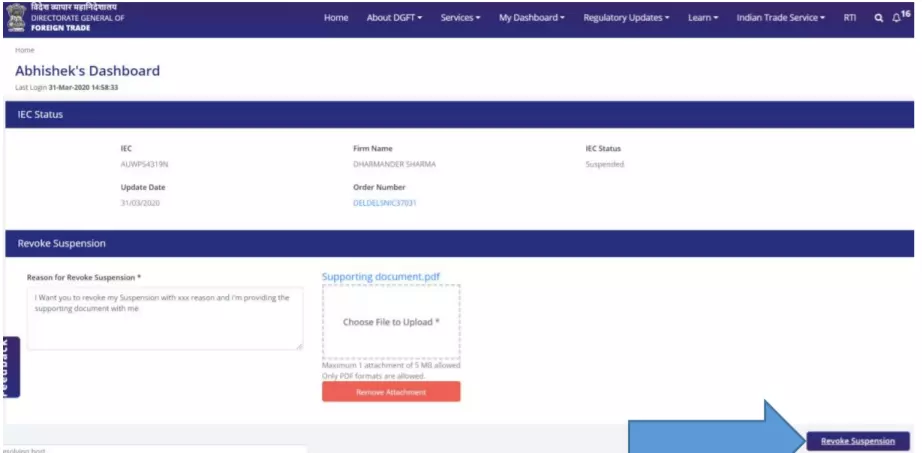Select the Suspended status text
Viewport: 922px width, 453px height.
604,165
